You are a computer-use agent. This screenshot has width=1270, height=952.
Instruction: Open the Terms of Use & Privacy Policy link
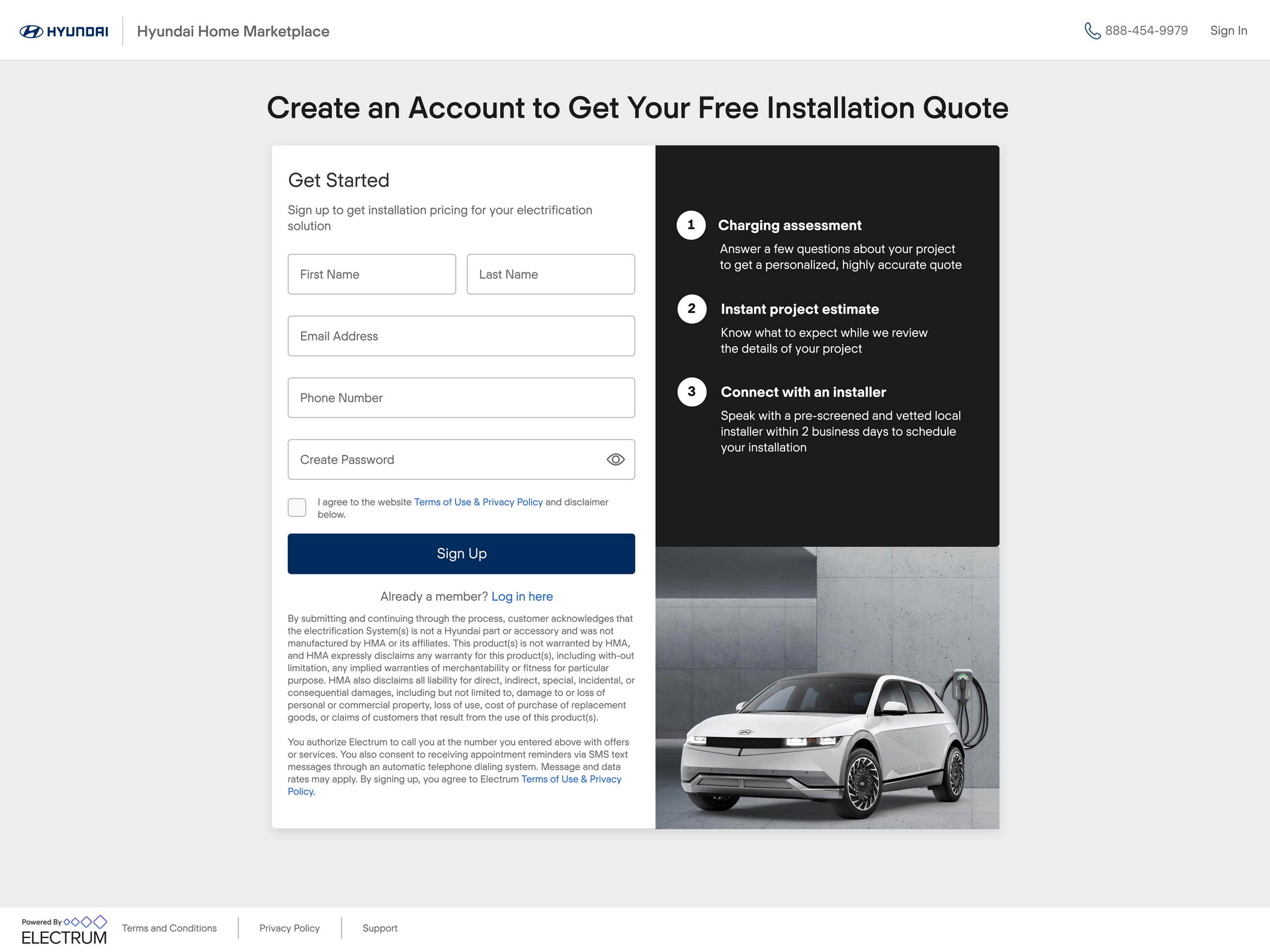[478, 502]
